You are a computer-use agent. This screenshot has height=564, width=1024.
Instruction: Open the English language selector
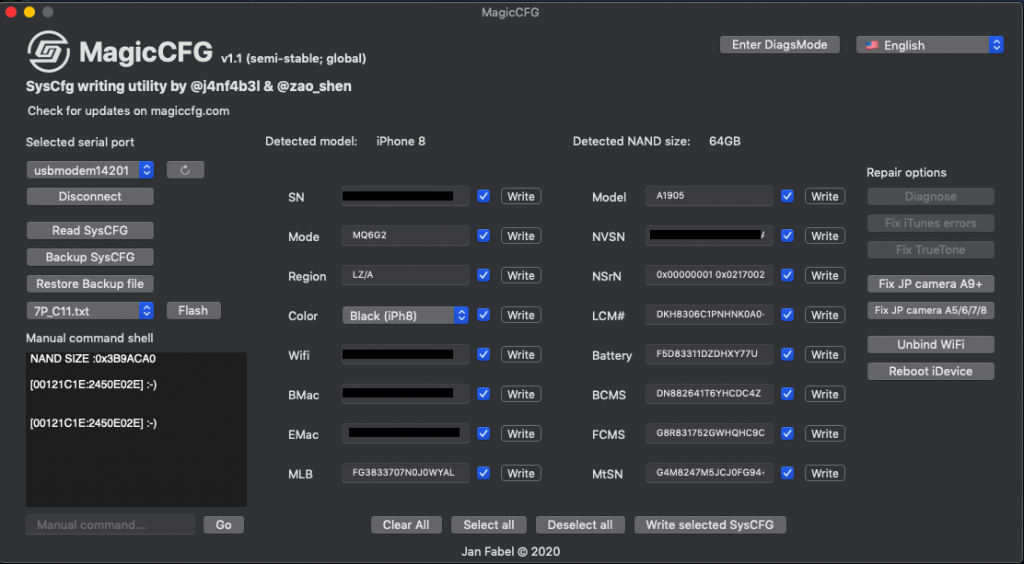pyautogui.click(x=930, y=45)
